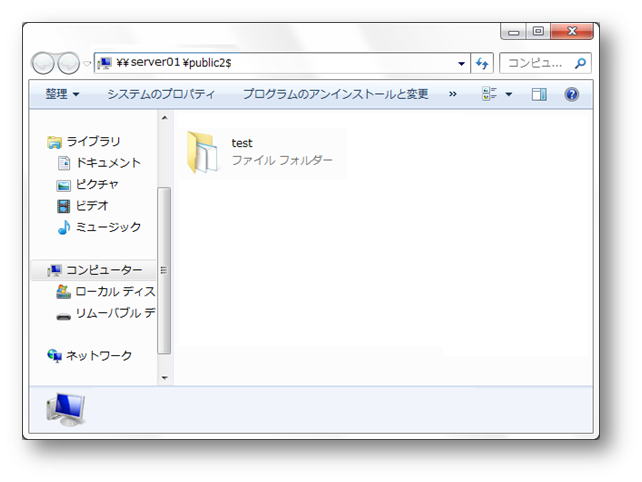Click システムのプロパティ toolbar button
The width and height of the screenshot is (642, 482).
161,94
